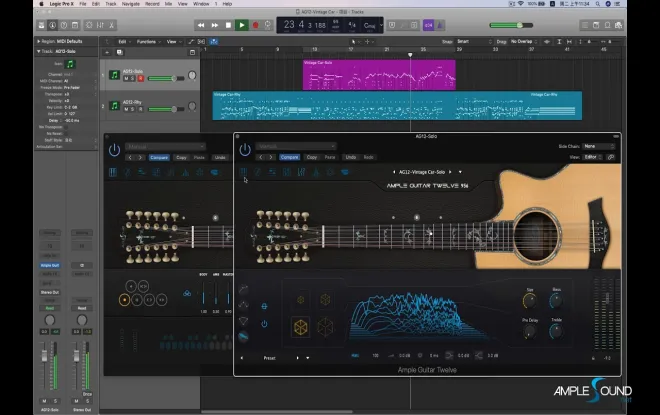Open AG12-Vintage Car-Solo preset dropdown arrow
The height and width of the screenshot is (415, 660).
coord(460,172)
